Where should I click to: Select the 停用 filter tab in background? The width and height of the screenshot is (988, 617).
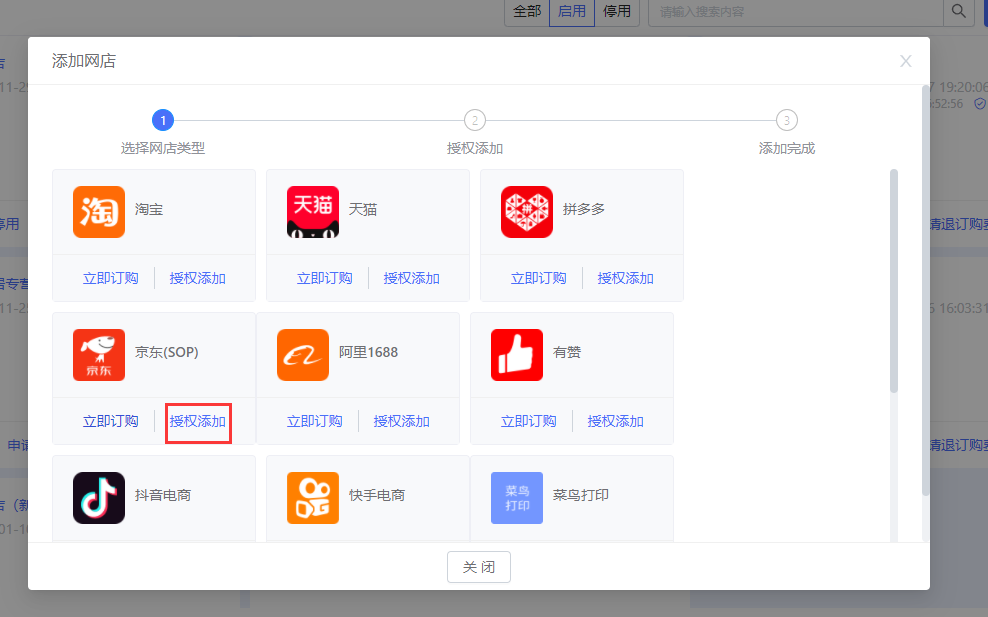pyautogui.click(x=617, y=11)
